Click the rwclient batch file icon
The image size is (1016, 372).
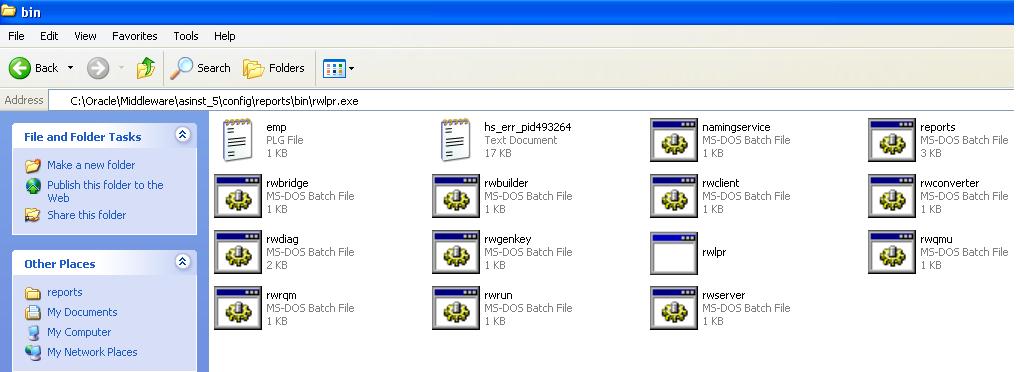pyautogui.click(x=674, y=196)
